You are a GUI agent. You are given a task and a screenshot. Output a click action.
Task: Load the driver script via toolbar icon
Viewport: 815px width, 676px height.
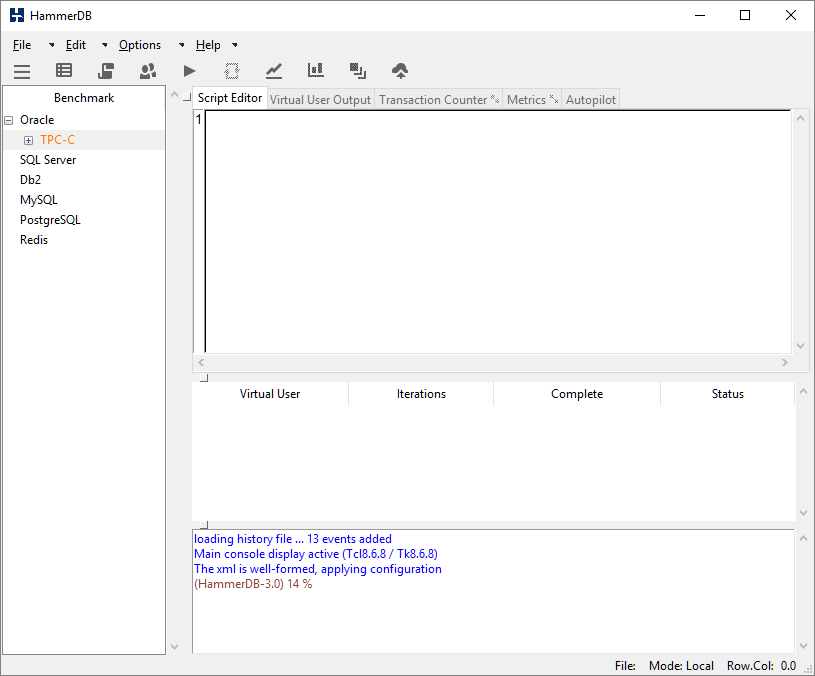106,71
